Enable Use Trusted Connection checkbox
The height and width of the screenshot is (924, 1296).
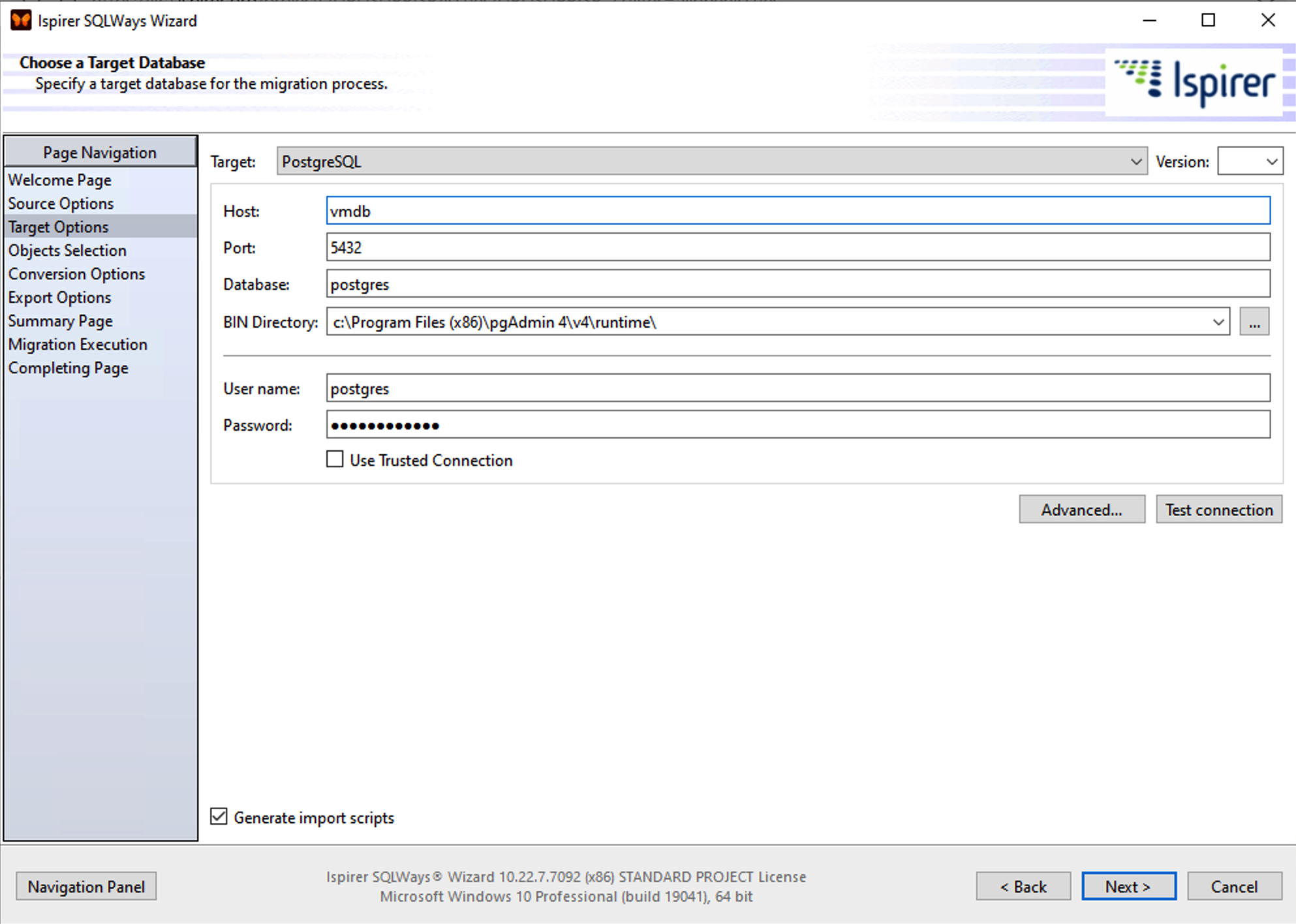[x=335, y=459]
